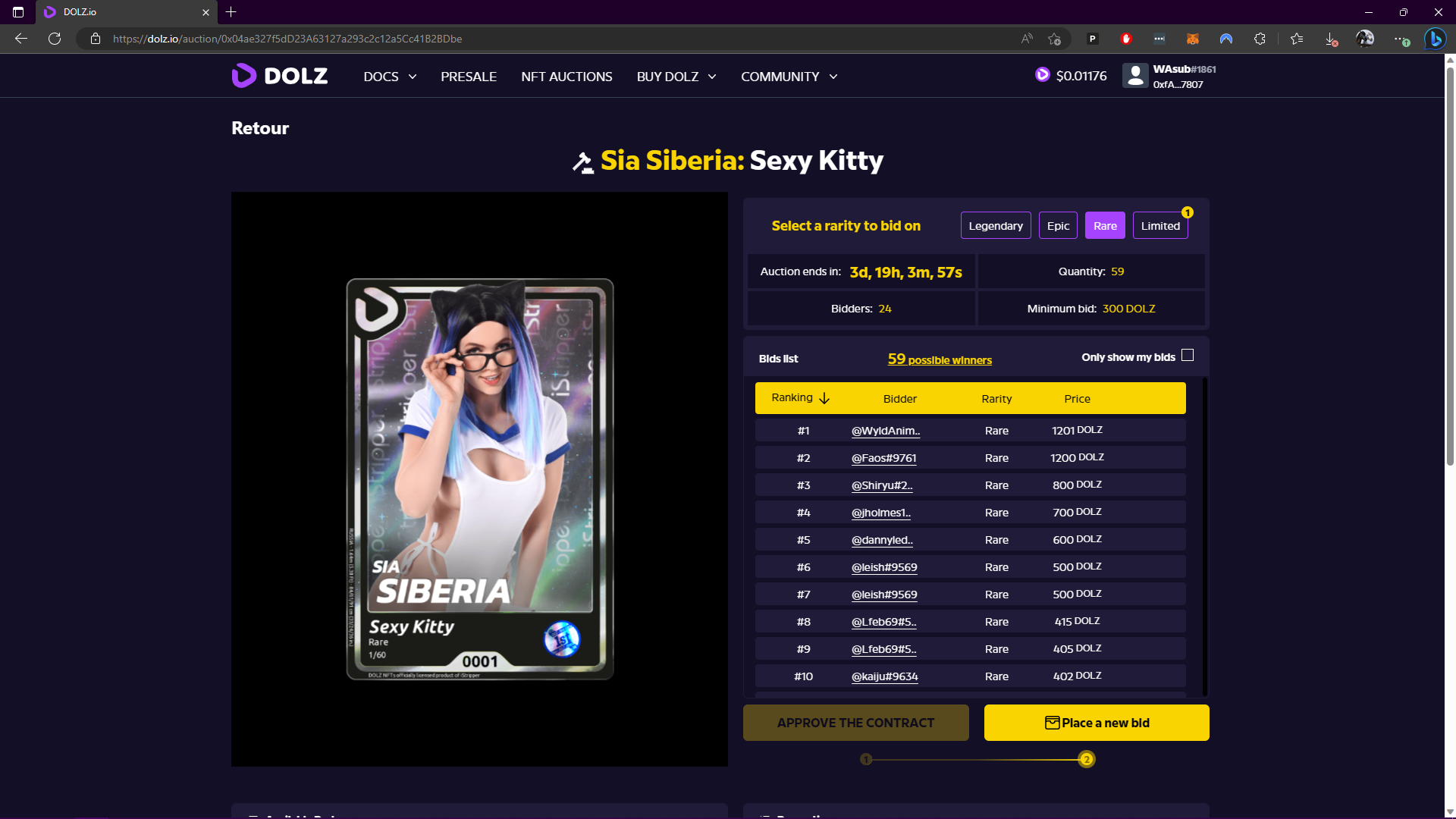
Task: Open browser downloads icon
Action: (x=1331, y=39)
